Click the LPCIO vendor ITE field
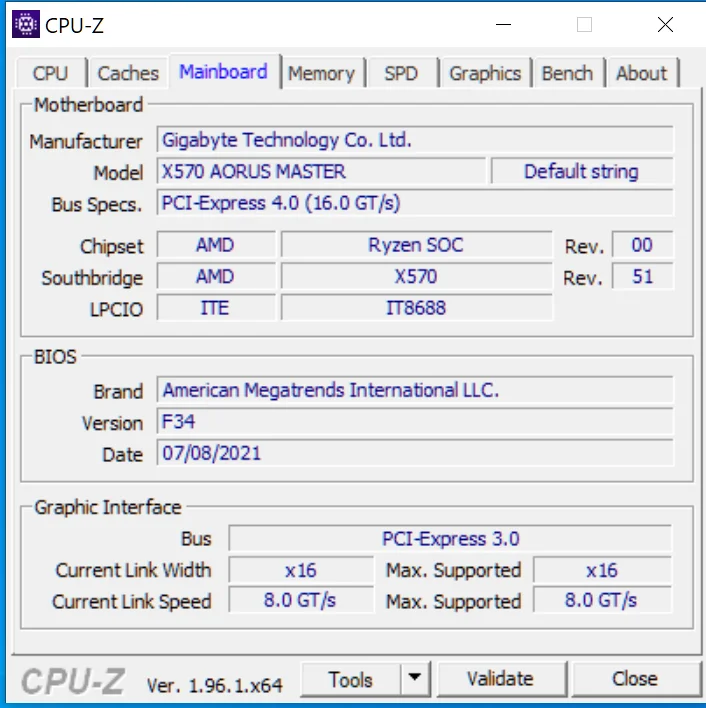This screenshot has width=706, height=708. click(x=216, y=308)
